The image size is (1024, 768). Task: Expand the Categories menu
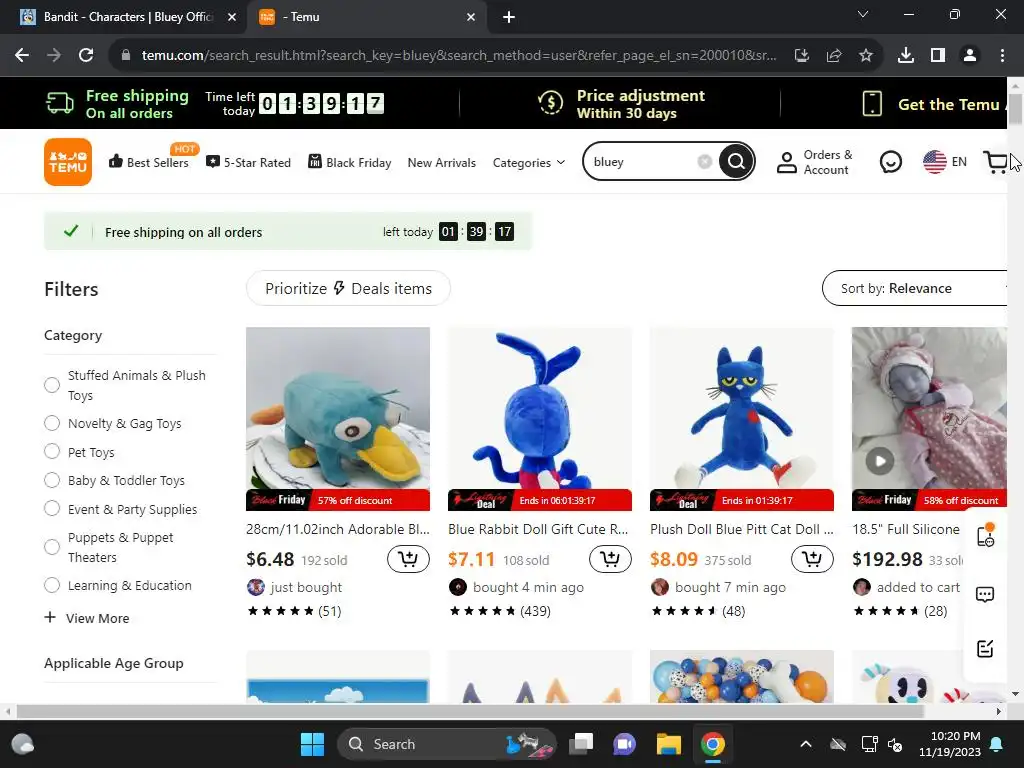[x=528, y=163]
